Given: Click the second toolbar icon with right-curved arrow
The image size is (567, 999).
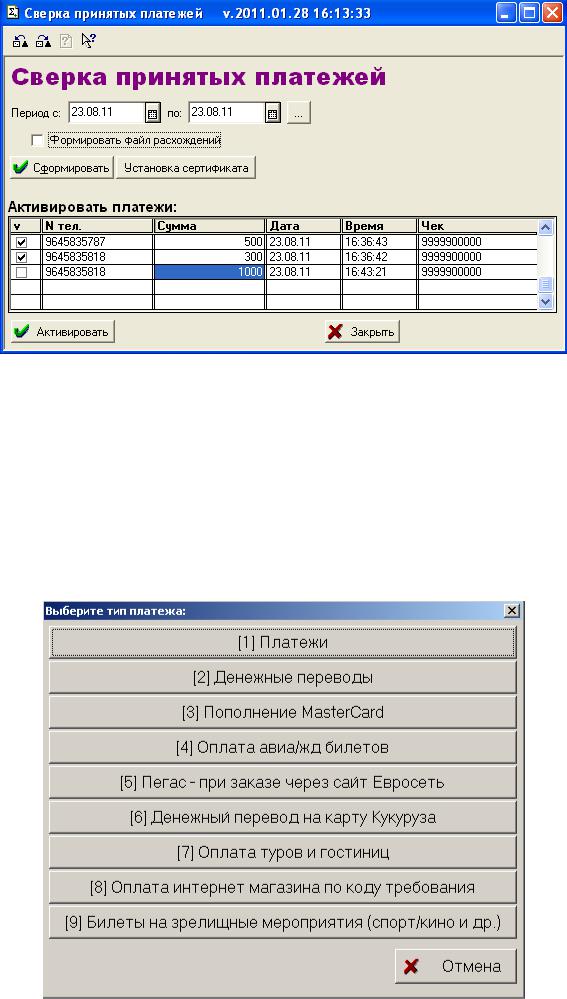Looking at the screenshot, I should point(43,42).
